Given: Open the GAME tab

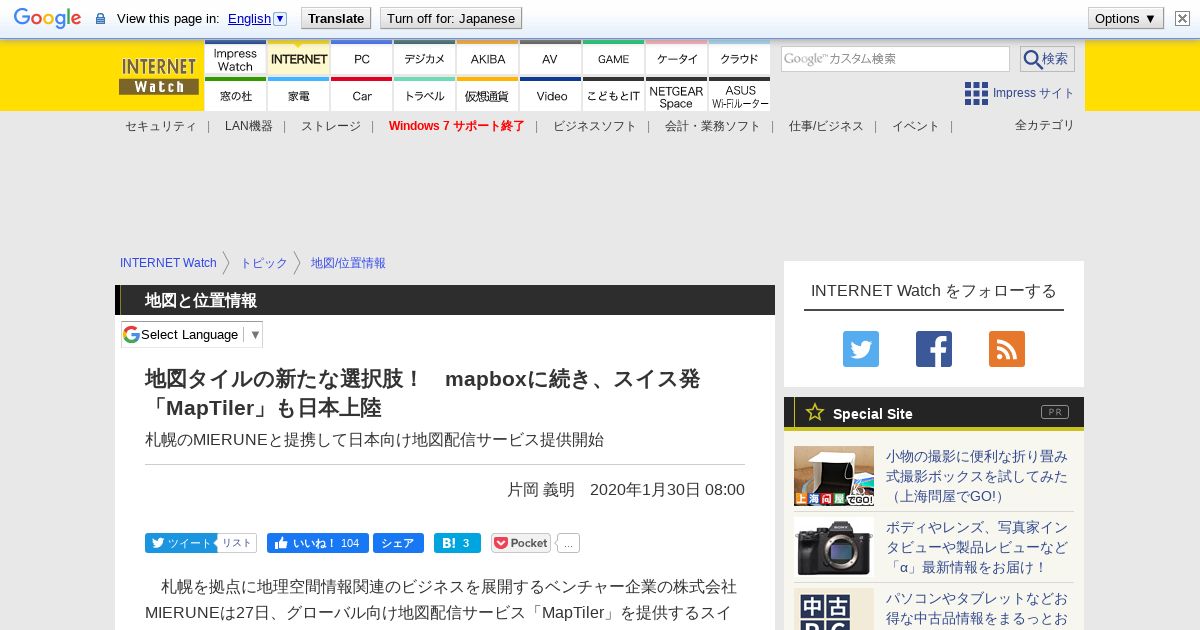Looking at the screenshot, I should point(613,58).
